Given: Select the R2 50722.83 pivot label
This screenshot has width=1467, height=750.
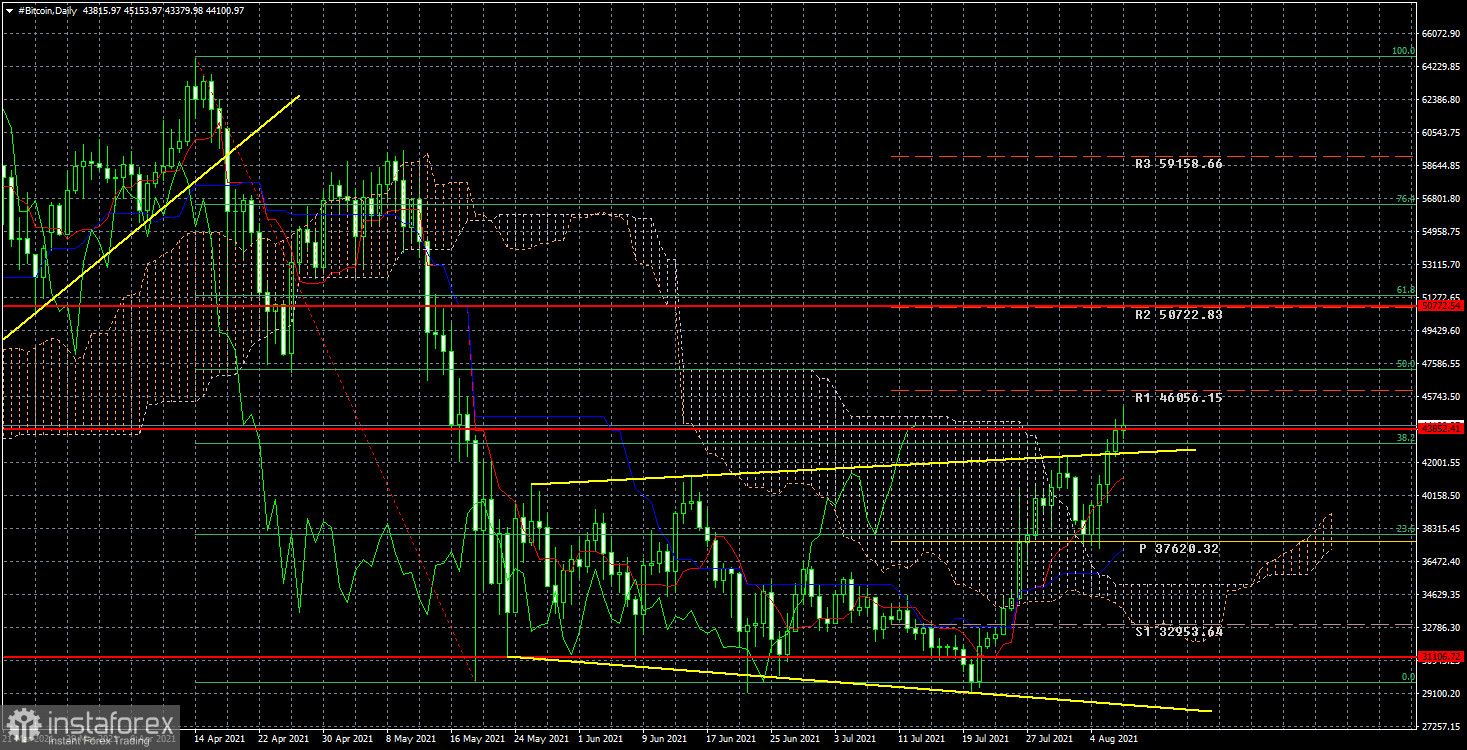Looking at the screenshot, I should (1179, 314).
